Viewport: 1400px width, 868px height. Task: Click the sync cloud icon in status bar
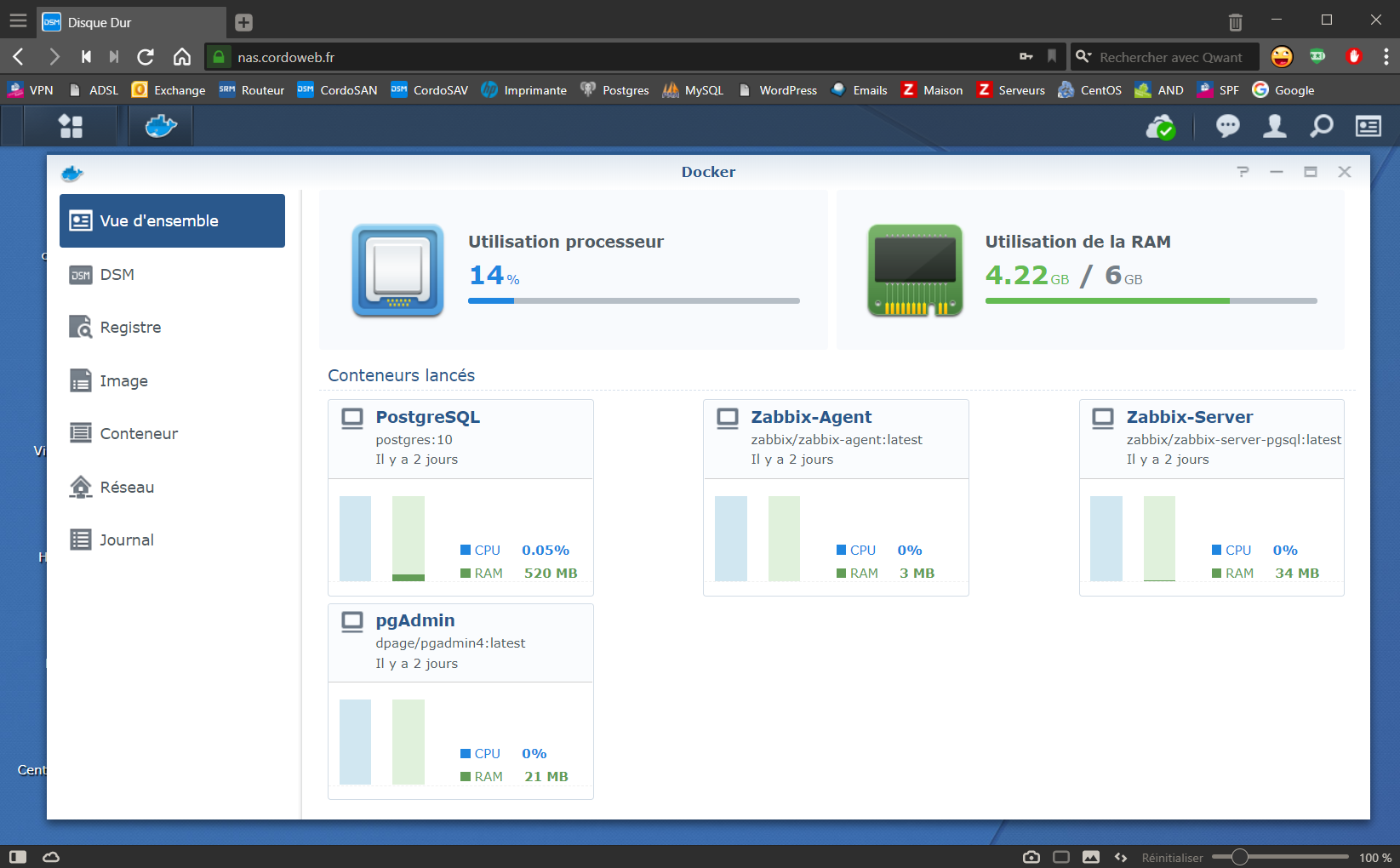tap(51, 857)
